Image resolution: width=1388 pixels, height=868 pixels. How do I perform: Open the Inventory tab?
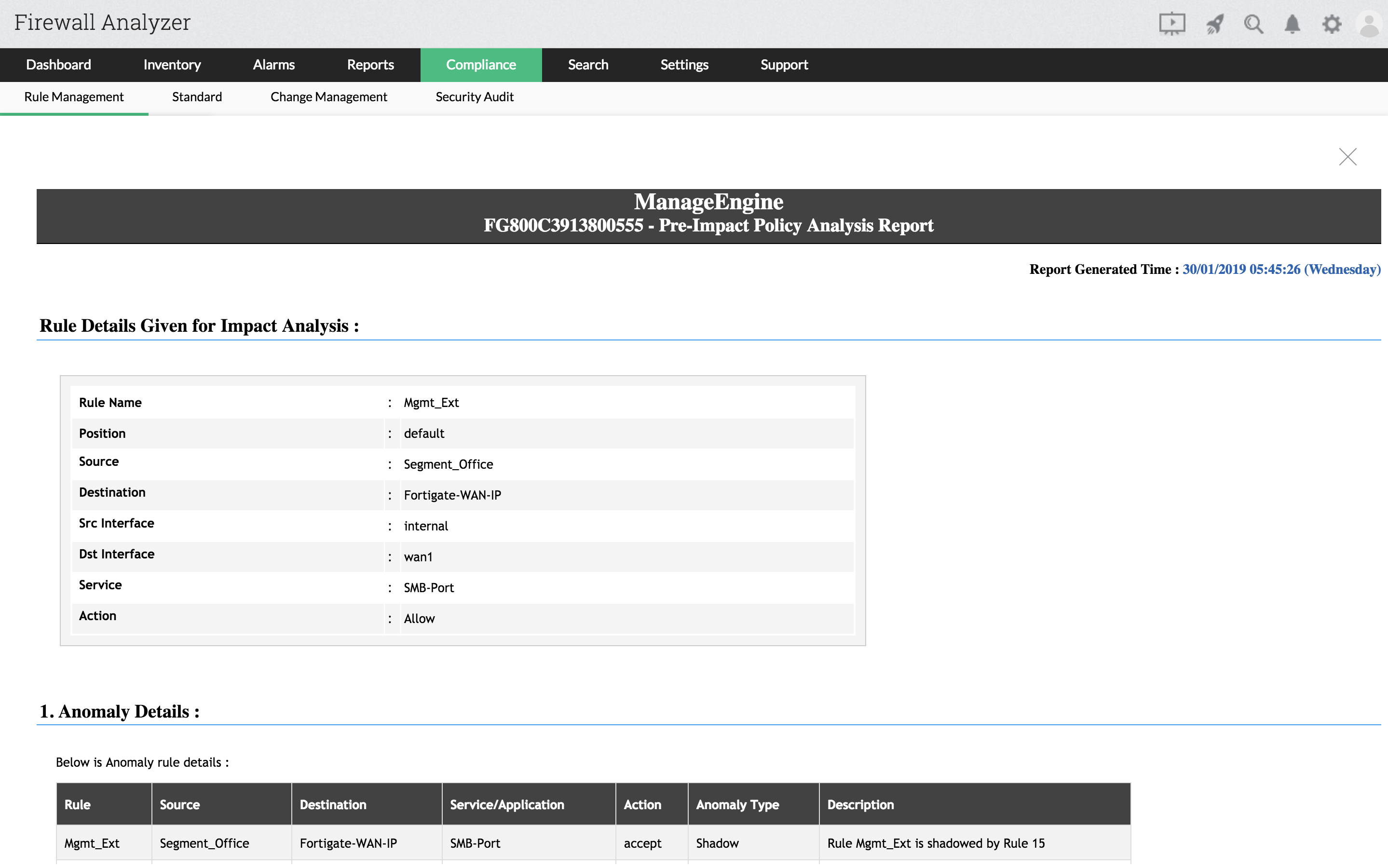172,65
